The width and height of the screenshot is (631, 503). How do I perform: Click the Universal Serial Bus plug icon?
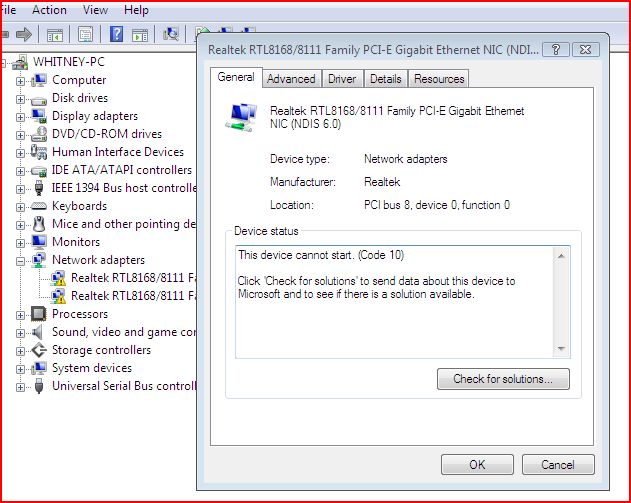coord(39,386)
